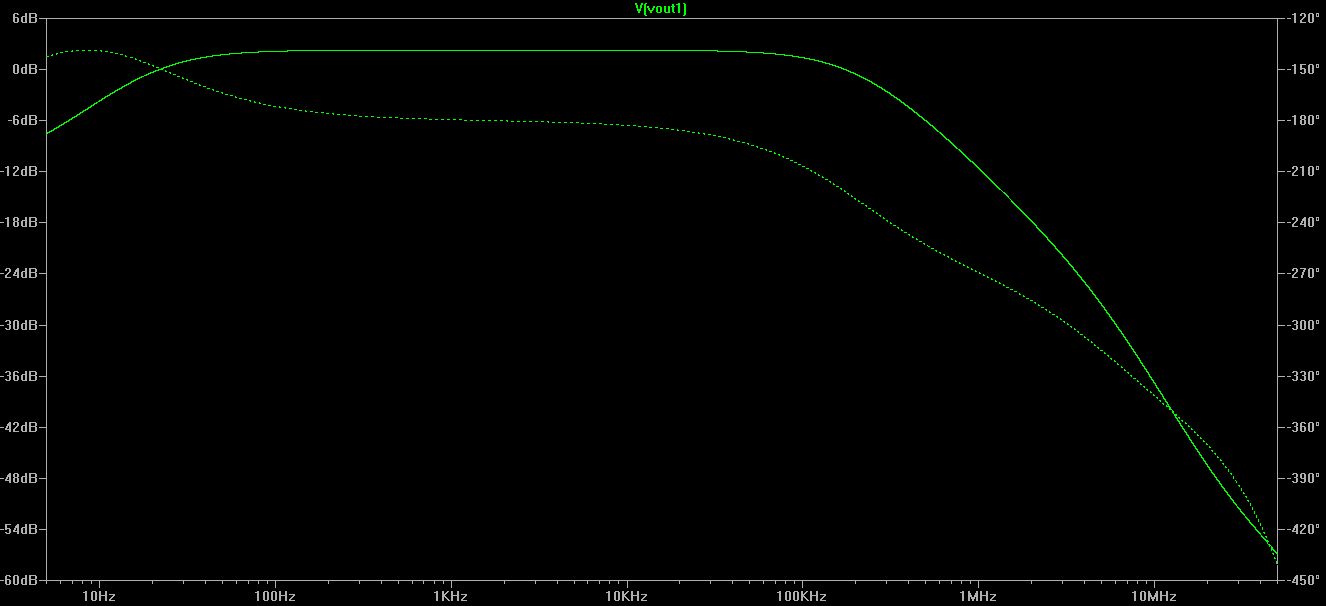The image size is (1326, 606).
Task: Click the -330° phase axis label
Action: point(1302,376)
